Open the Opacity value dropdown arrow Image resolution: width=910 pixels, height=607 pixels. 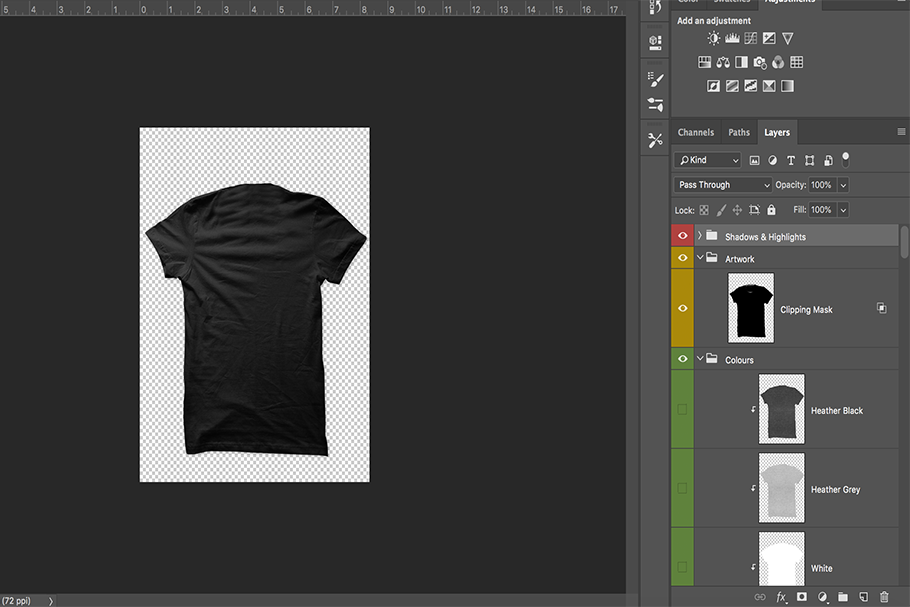pyautogui.click(x=843, y=185)
